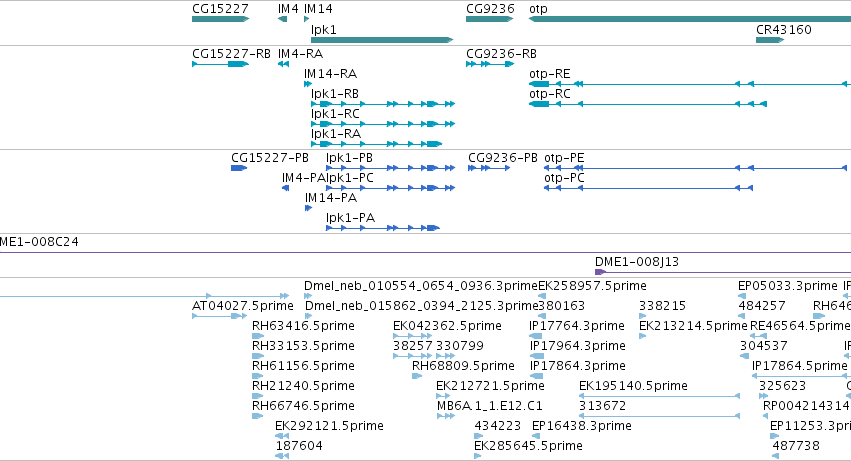The width and height of the screenshot is (851, 461).
Task: Select the otp-PE protein label
Action: point(564,158)
